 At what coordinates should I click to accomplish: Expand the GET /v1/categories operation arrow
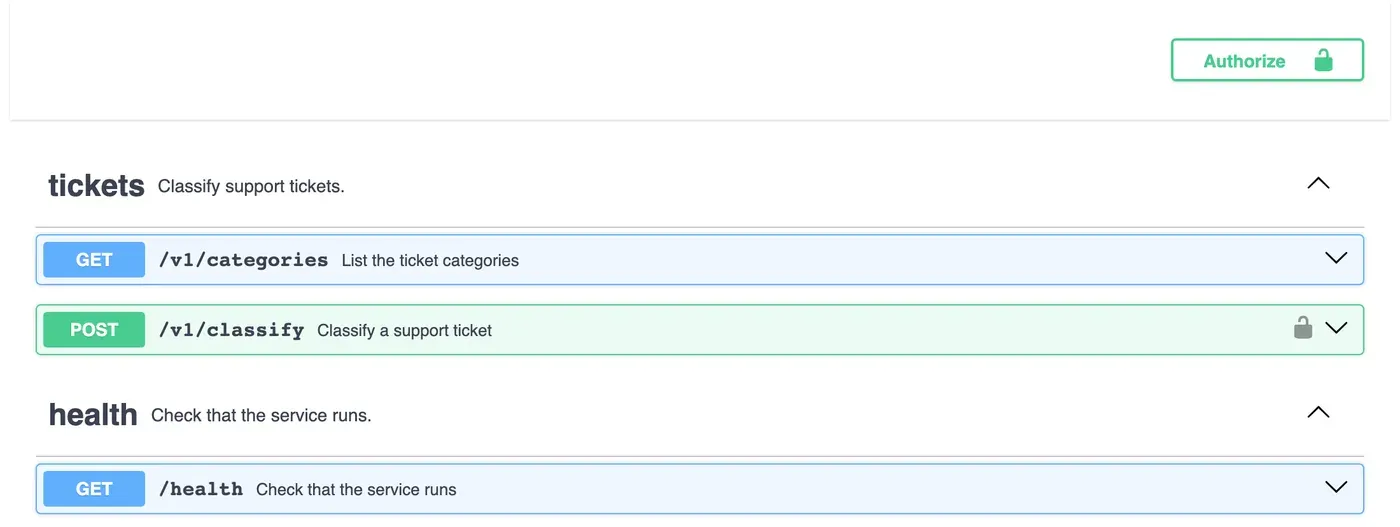(x=1336, y=258)
